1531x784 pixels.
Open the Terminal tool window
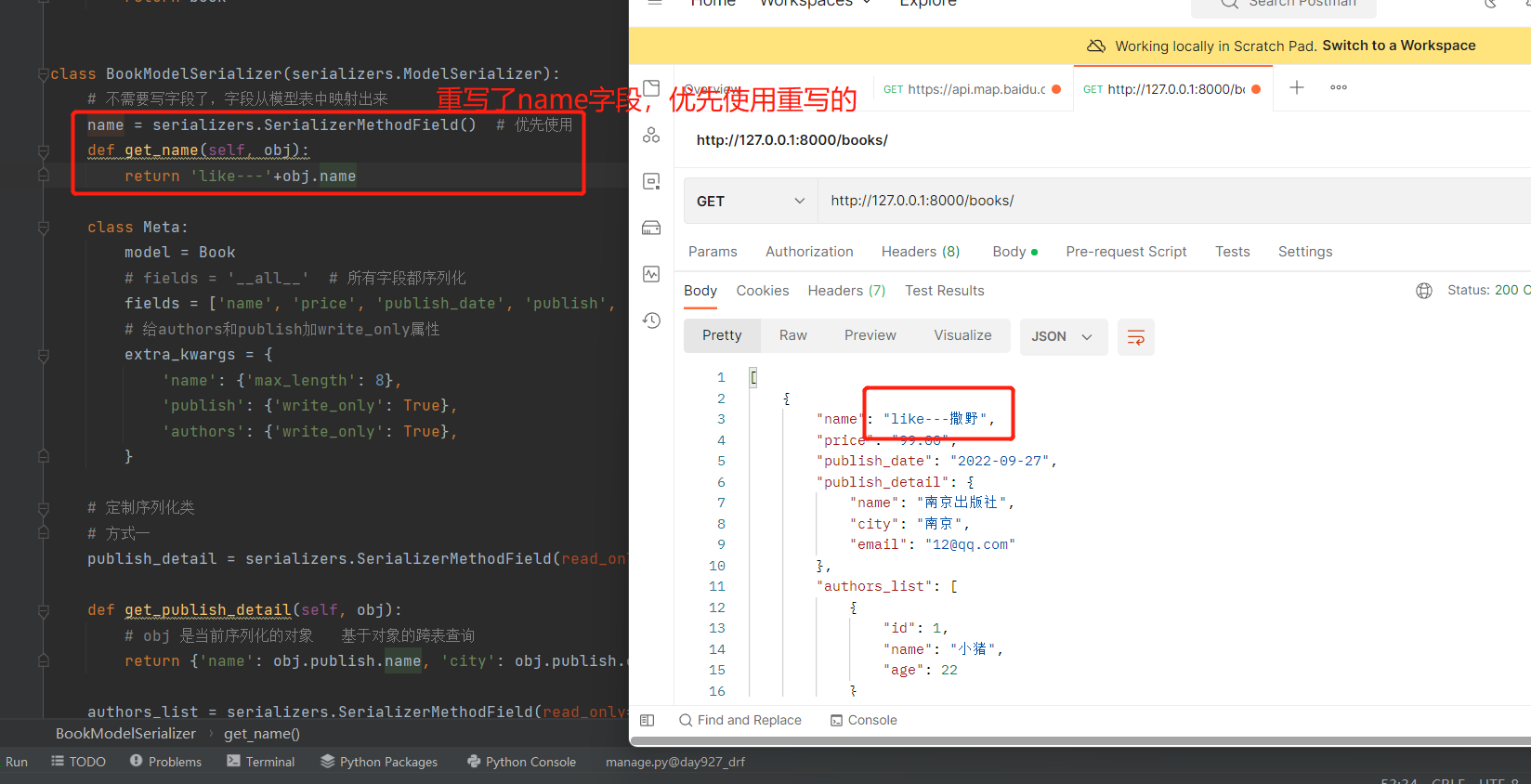pos(261,762)
